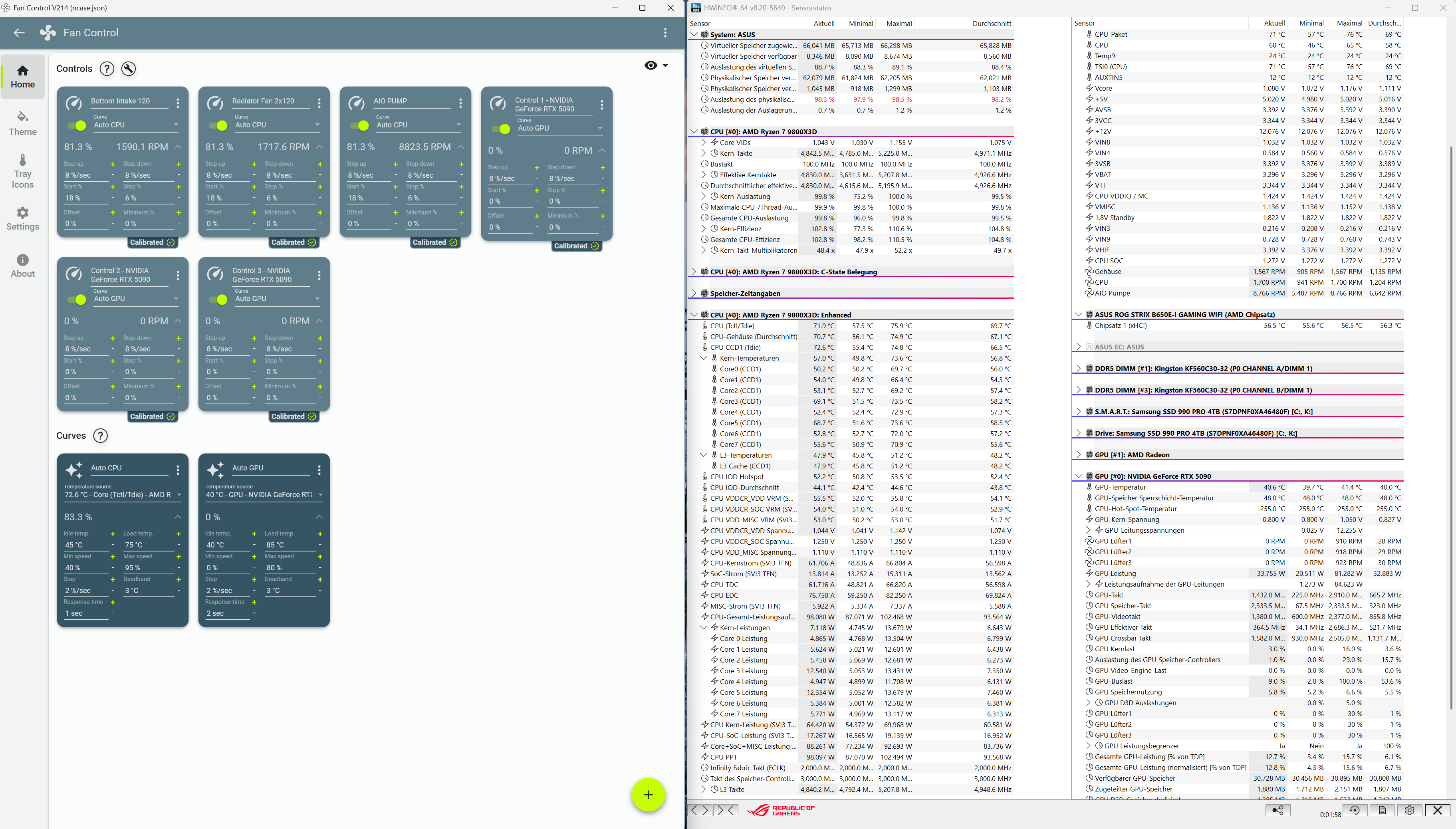Collapse the Kern-Temperaturen tree node
This screenshot has height=829, width=1456.
pyautogui.click(x=704, y=358)
